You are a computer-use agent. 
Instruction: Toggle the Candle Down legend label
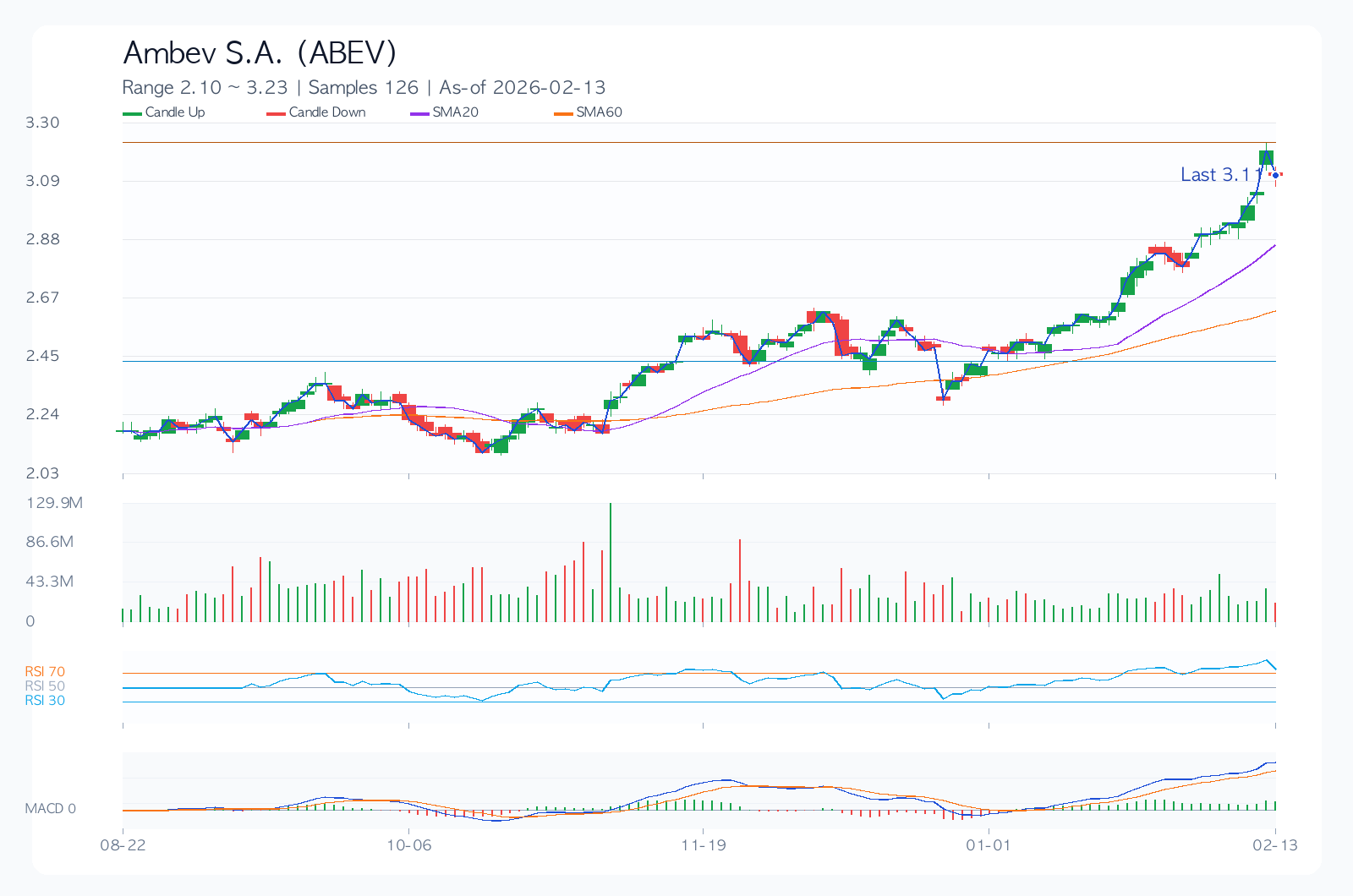tap(327, 112)
